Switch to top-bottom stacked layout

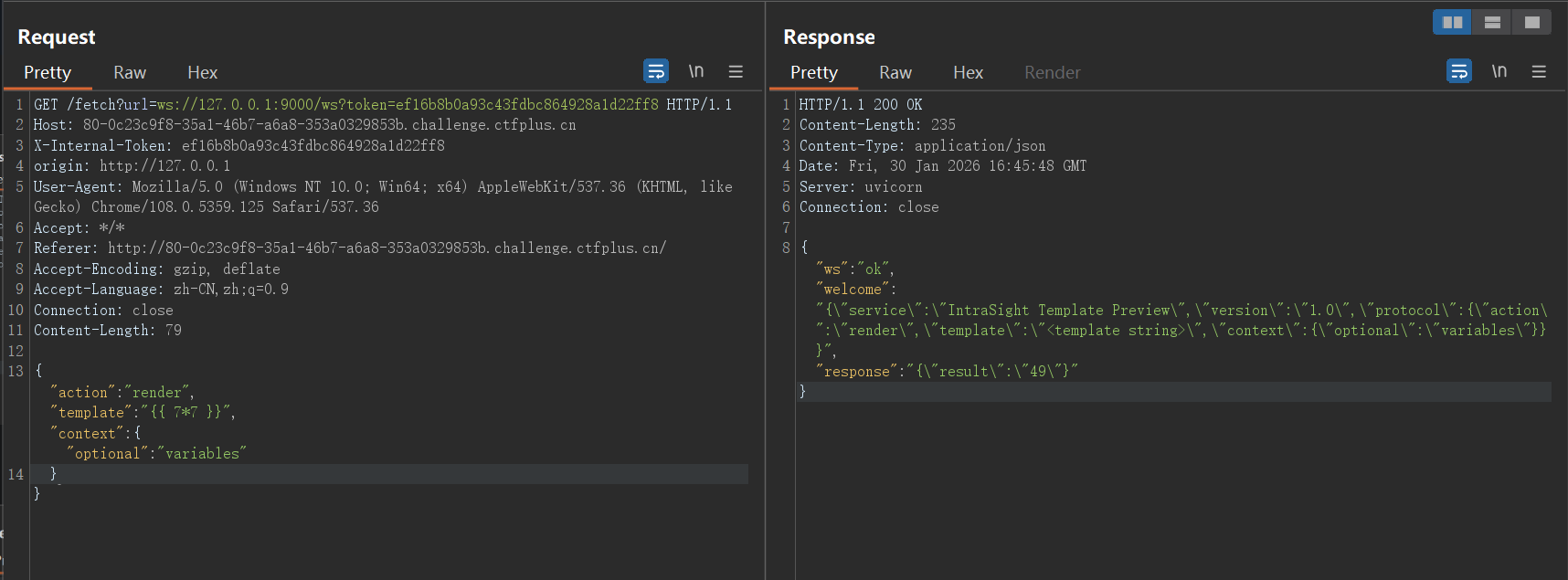[x=1492, y=22]
